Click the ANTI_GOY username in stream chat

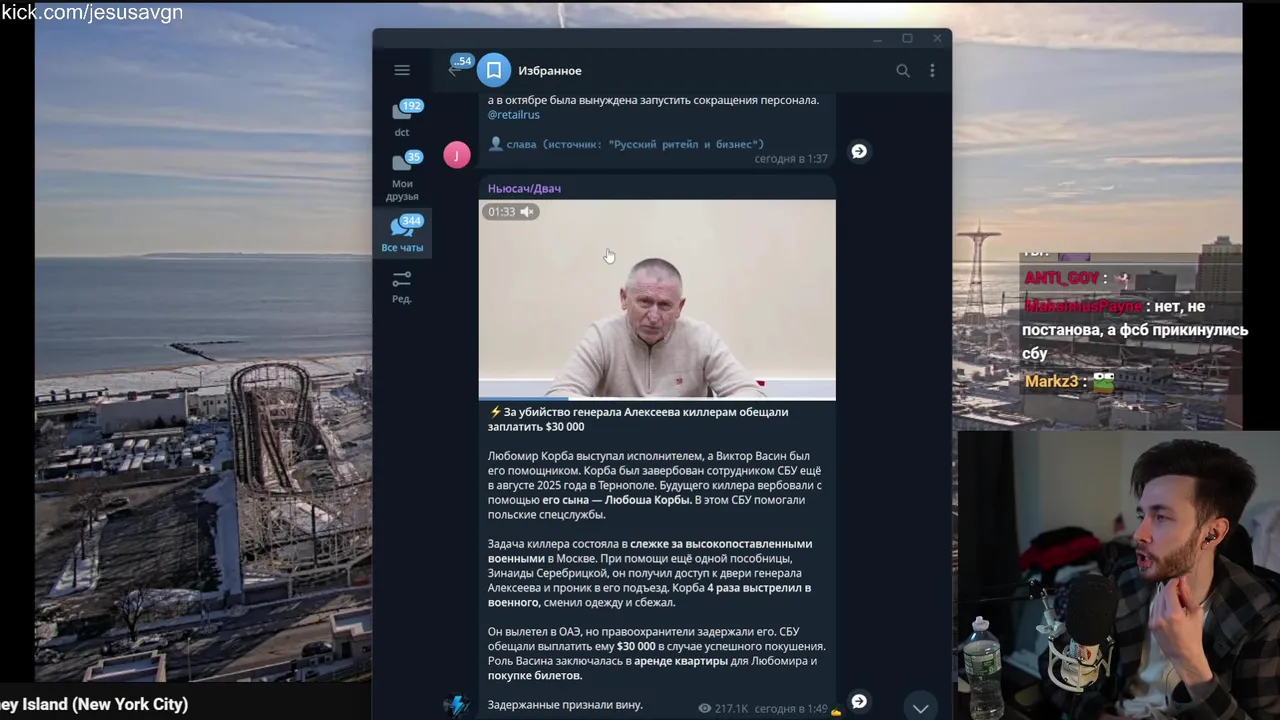pyautogui.click(x=1062, y=278)
